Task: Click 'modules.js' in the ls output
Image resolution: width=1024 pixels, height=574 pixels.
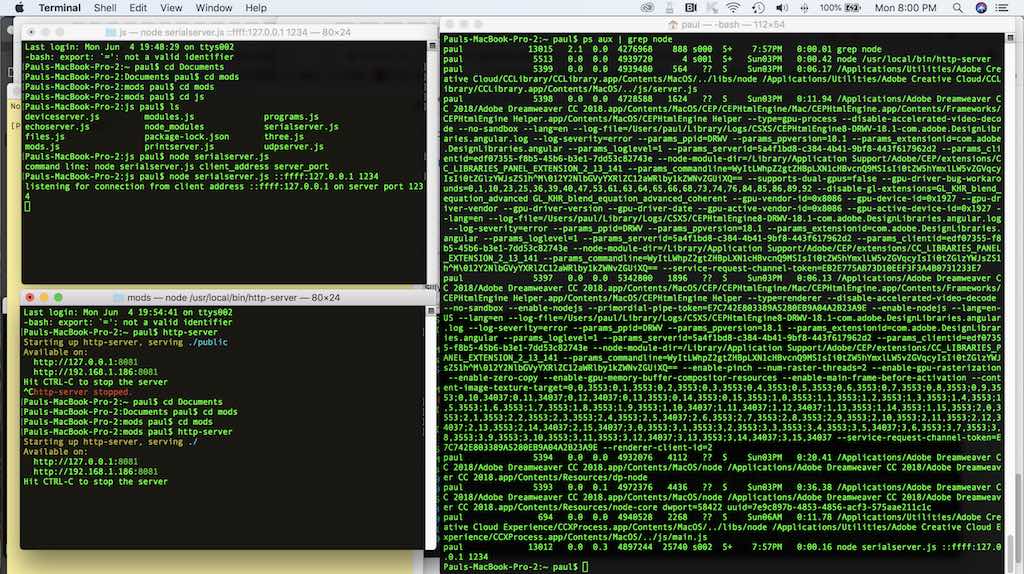Action: [168, 117]
